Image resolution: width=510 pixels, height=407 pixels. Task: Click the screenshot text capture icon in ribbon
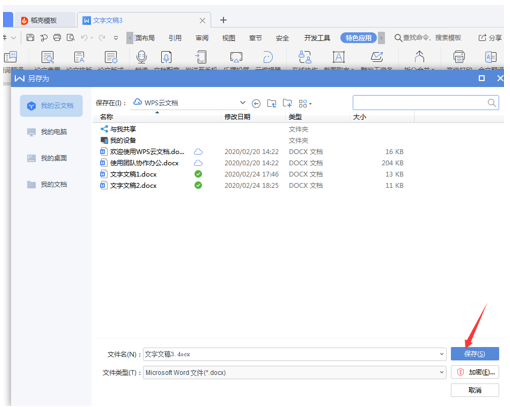click(338, 57)
